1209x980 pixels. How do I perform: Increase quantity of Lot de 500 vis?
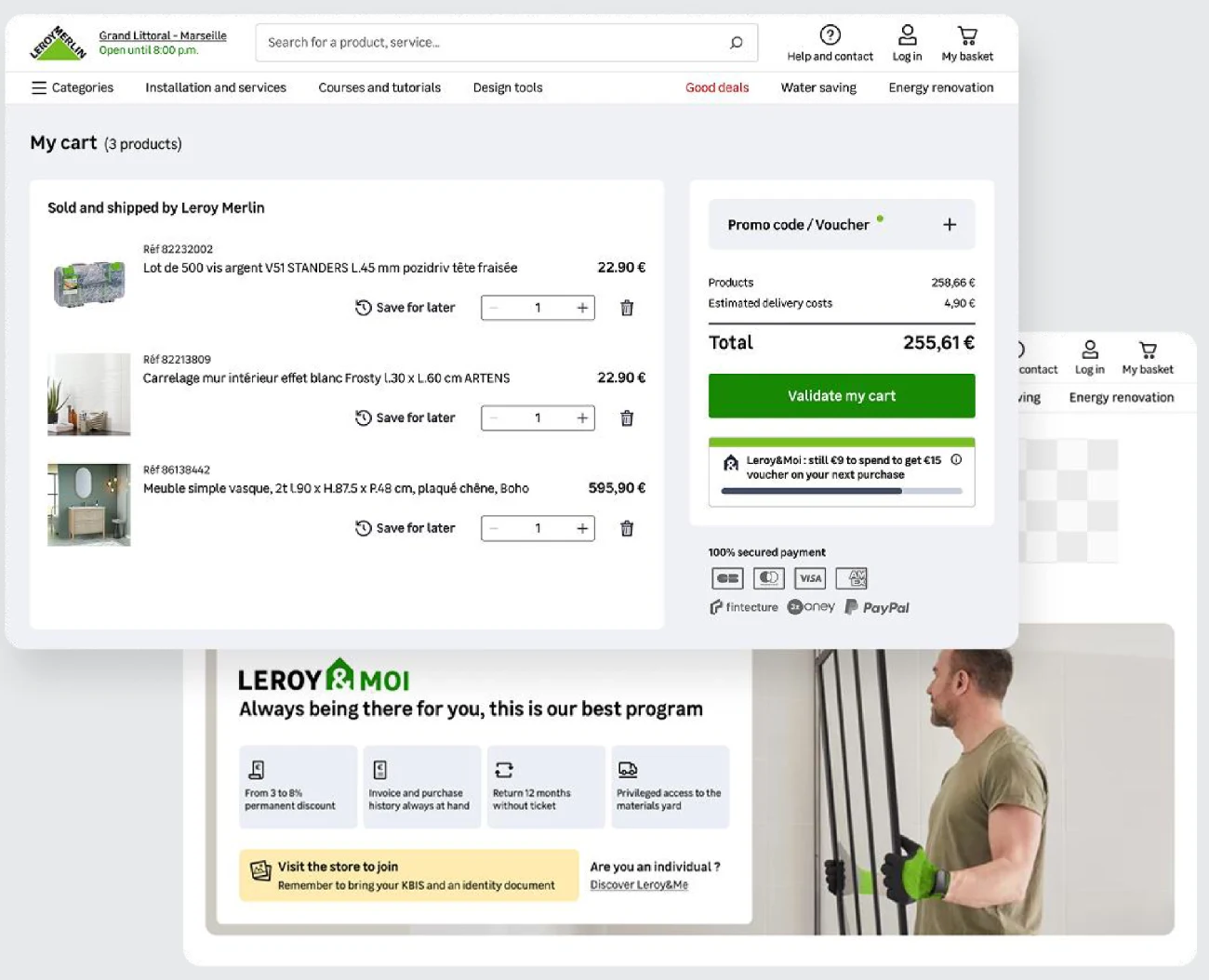click(x=582, y=308)
